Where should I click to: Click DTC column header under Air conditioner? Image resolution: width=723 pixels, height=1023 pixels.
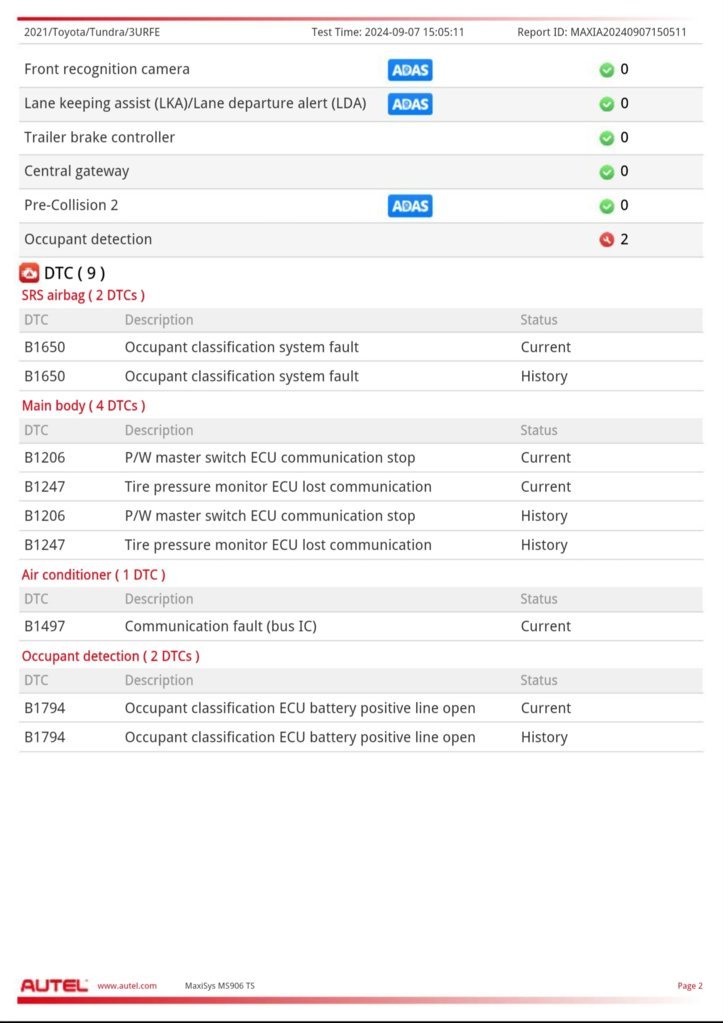point(36,599)
